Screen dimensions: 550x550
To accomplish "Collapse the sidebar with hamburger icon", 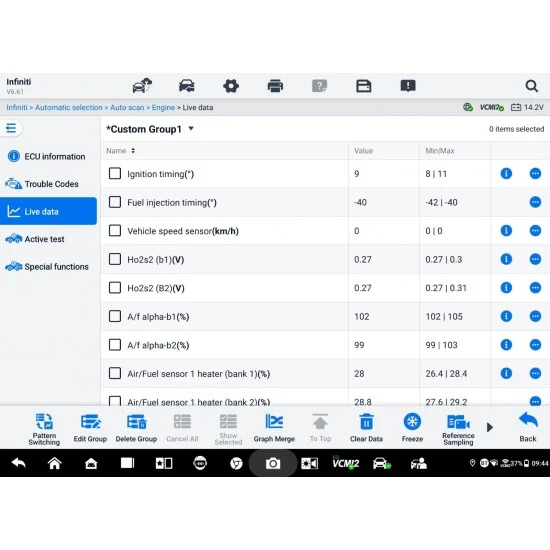I will click(11, 128).
